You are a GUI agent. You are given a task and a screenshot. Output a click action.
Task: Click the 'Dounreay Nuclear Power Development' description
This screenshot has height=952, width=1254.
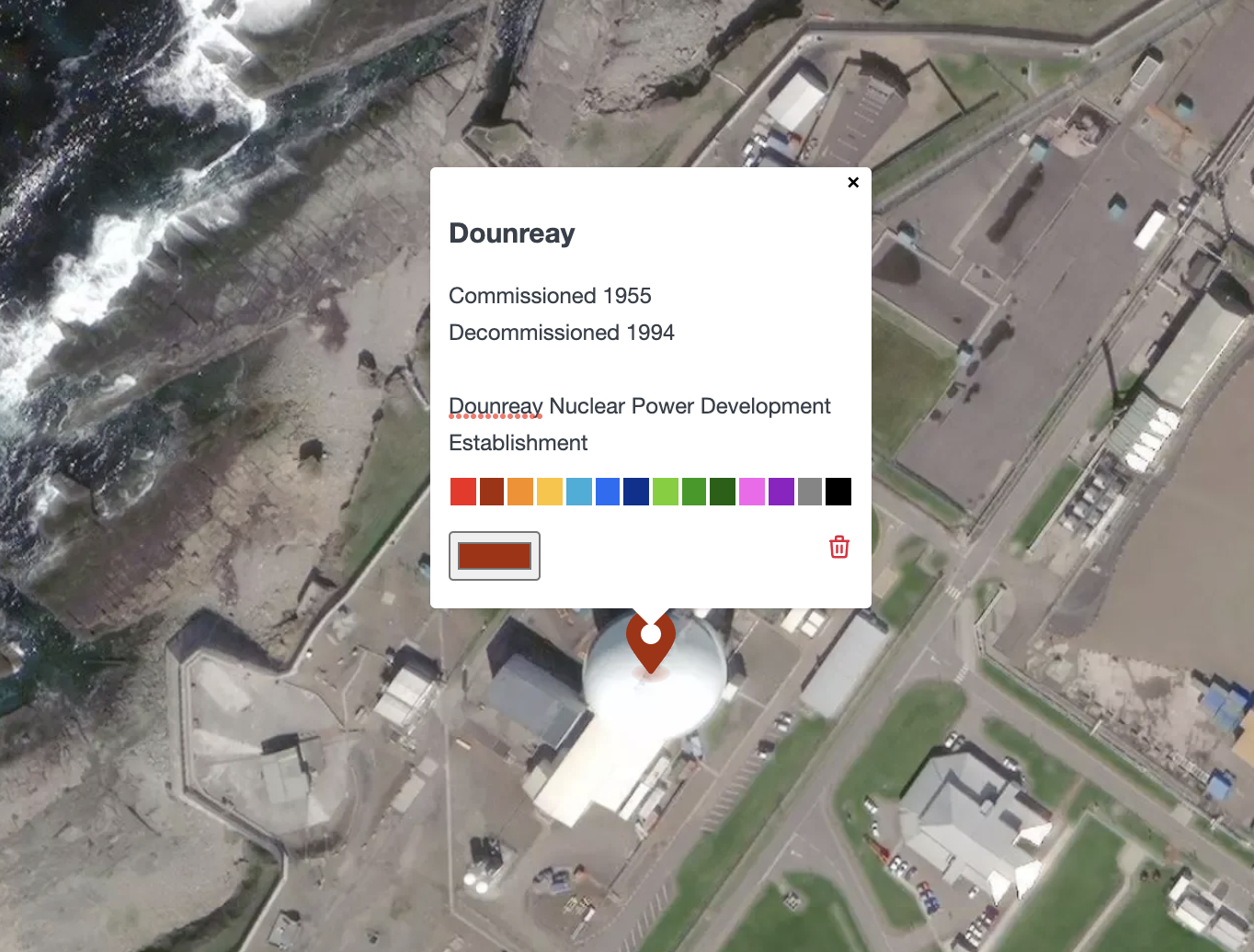[x=640, y=406]
